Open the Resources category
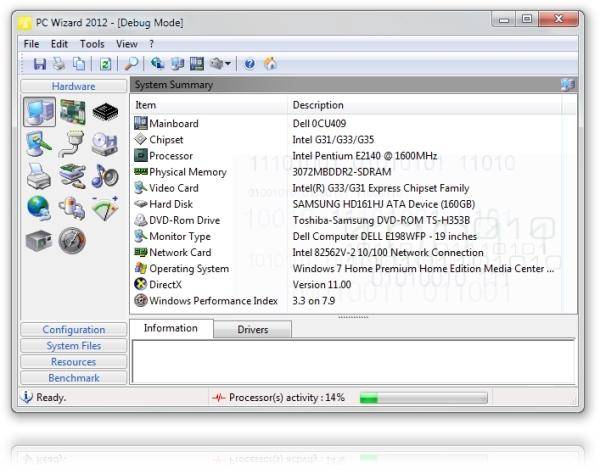This screenshot has height=472, width=600. 73,362
